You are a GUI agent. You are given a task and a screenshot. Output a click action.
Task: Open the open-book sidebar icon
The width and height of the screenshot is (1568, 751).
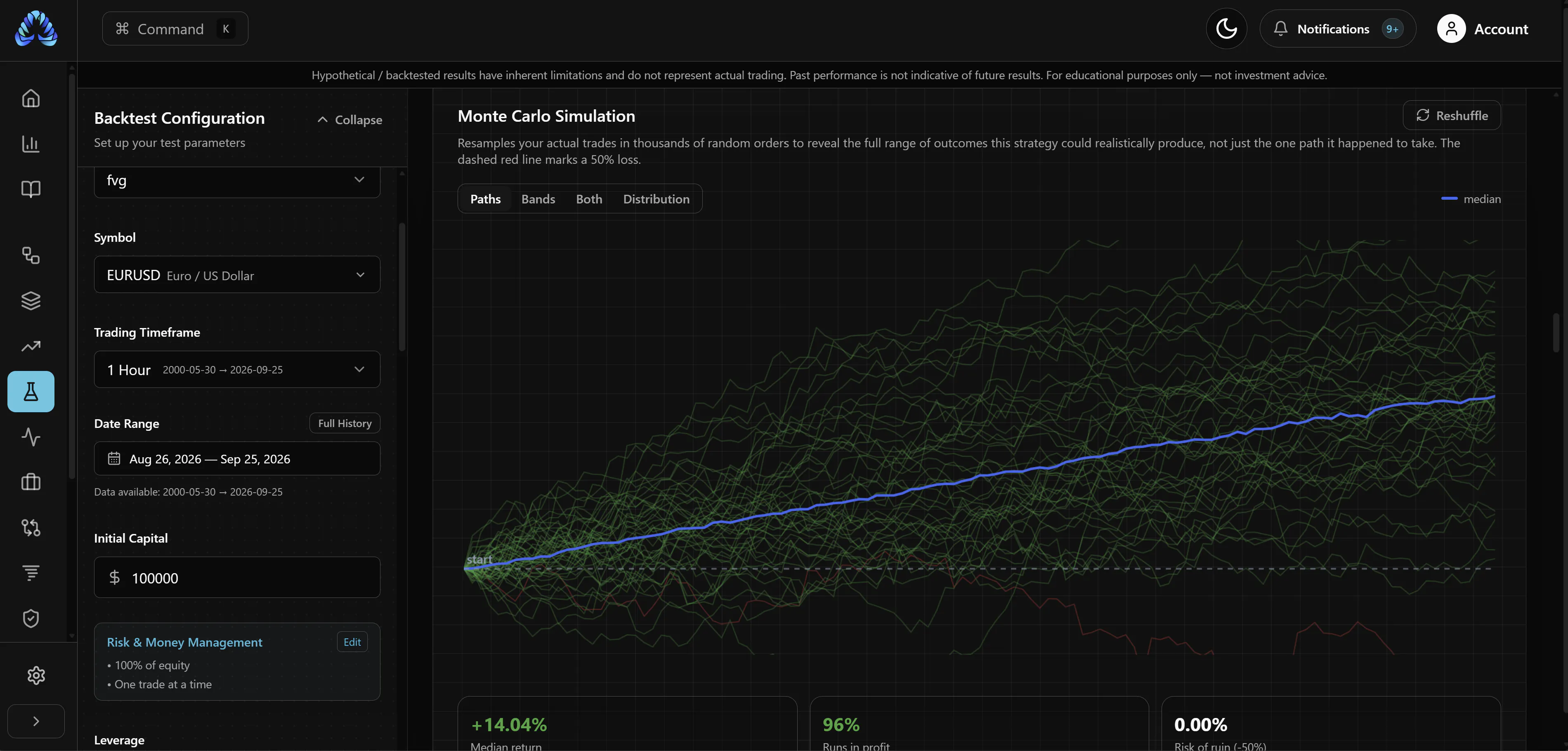point(31,189)
